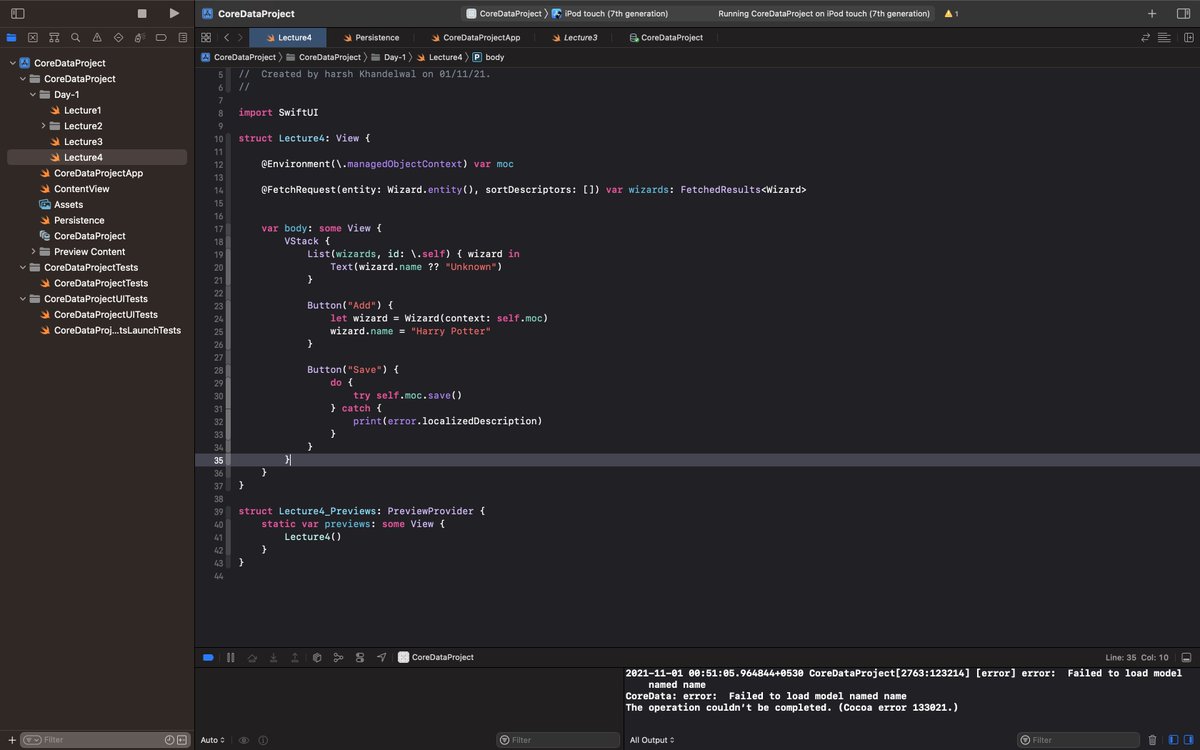Image resolution: width=1200 pixels, height=750 pixels.
Task: Toggle the left navigator sidebar
Action: click(x=17, y=14)
